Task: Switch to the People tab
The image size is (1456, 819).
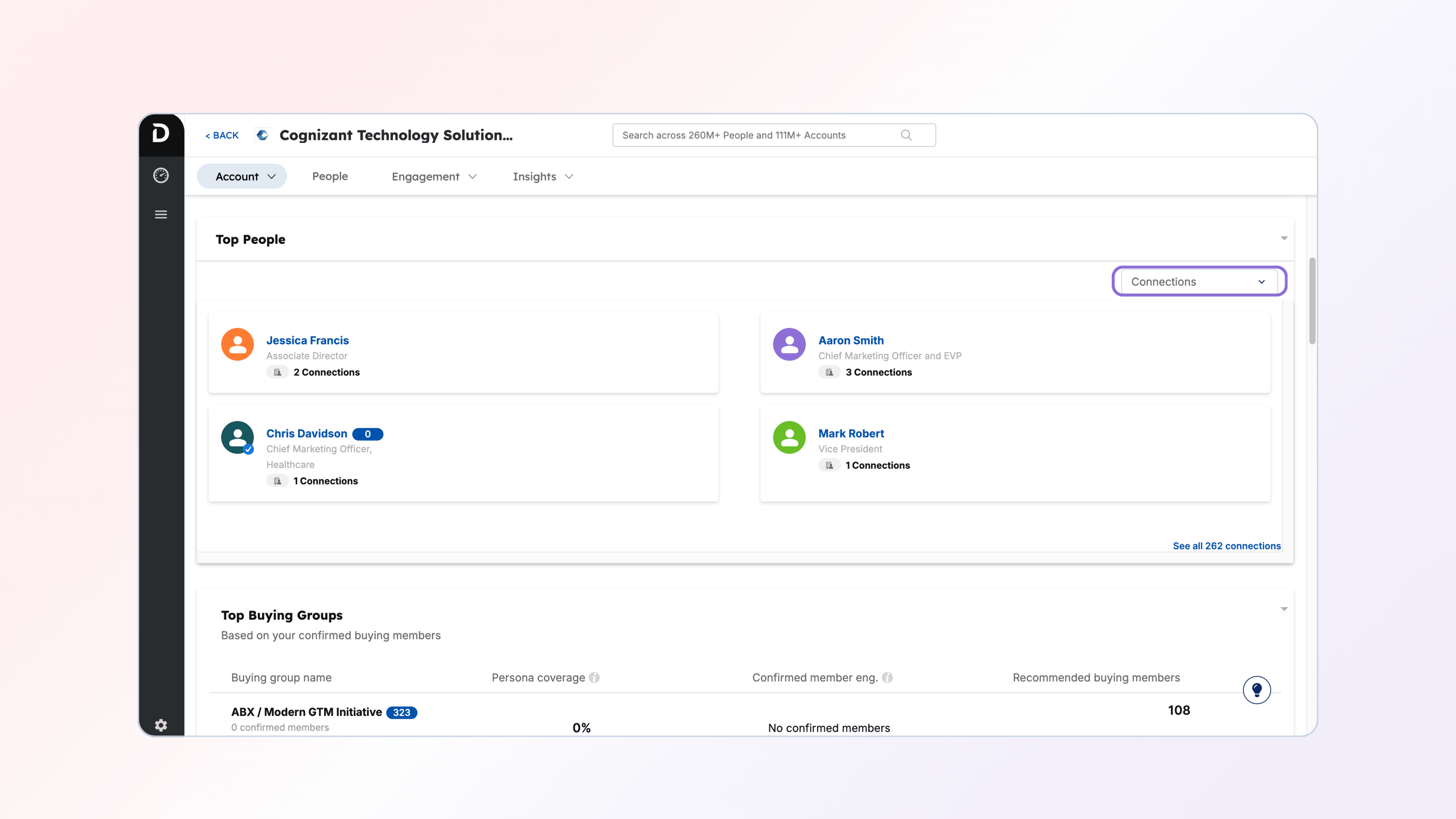Action: point(329,176)
